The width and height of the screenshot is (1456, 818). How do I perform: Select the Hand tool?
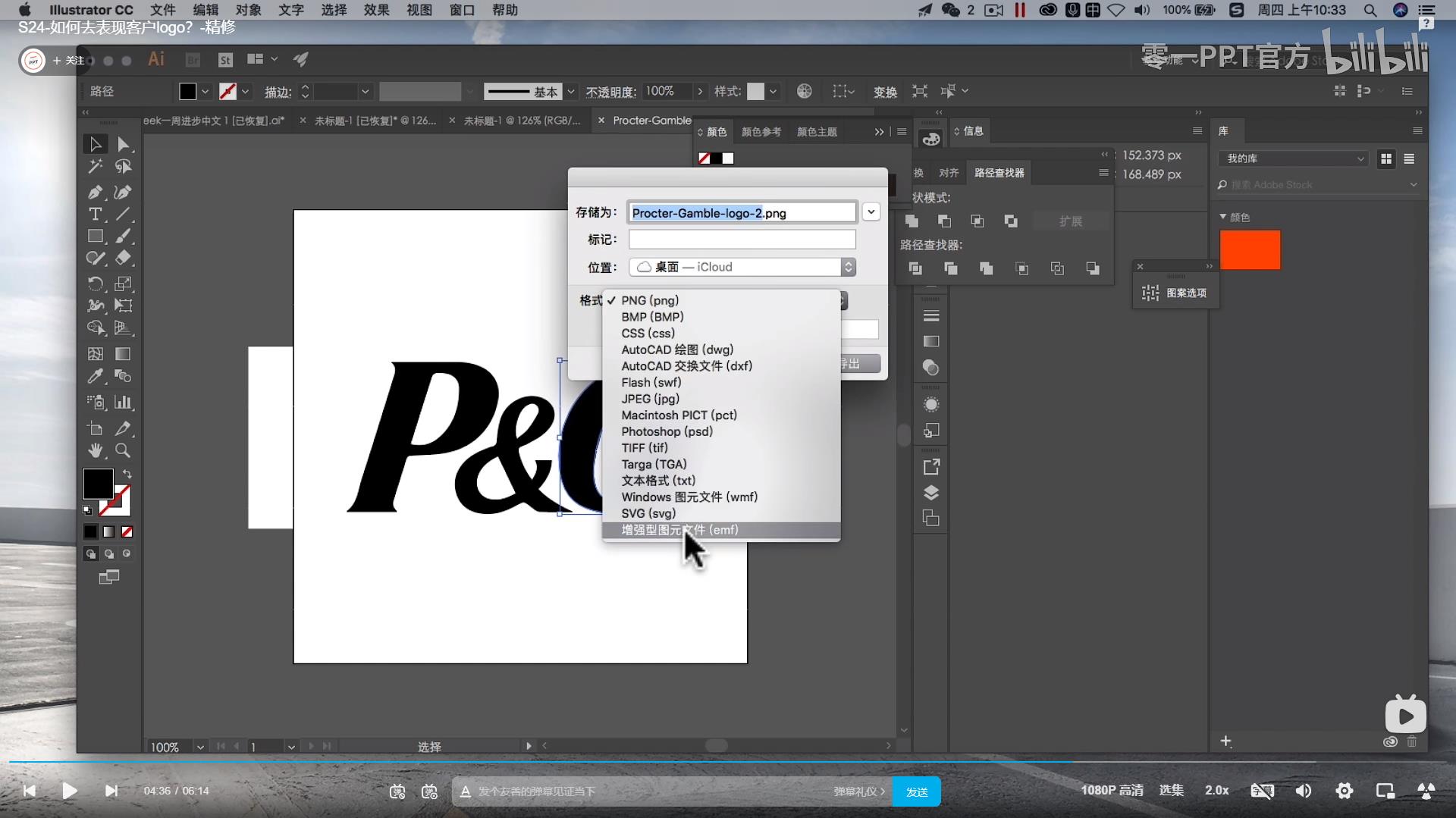click(x=96, y=451)
